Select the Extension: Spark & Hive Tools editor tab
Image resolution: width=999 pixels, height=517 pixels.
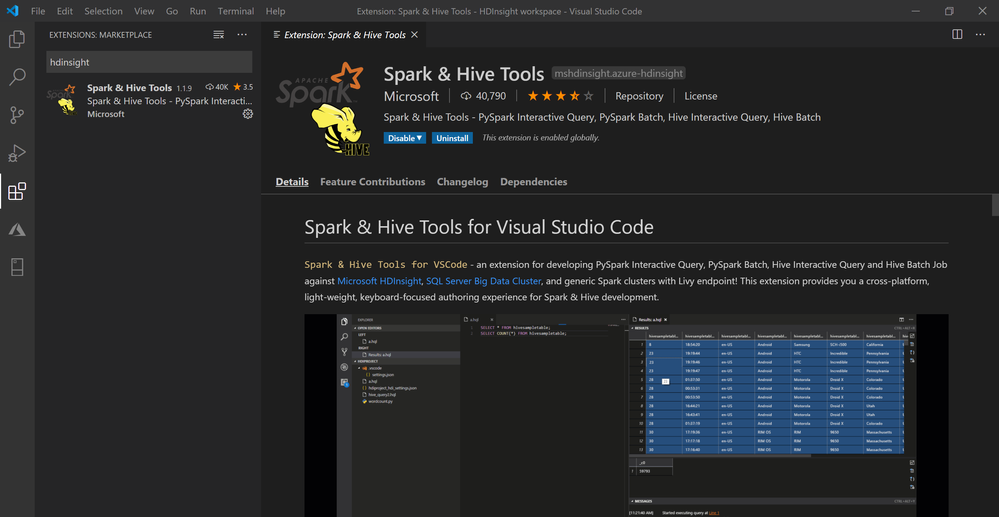345,35
